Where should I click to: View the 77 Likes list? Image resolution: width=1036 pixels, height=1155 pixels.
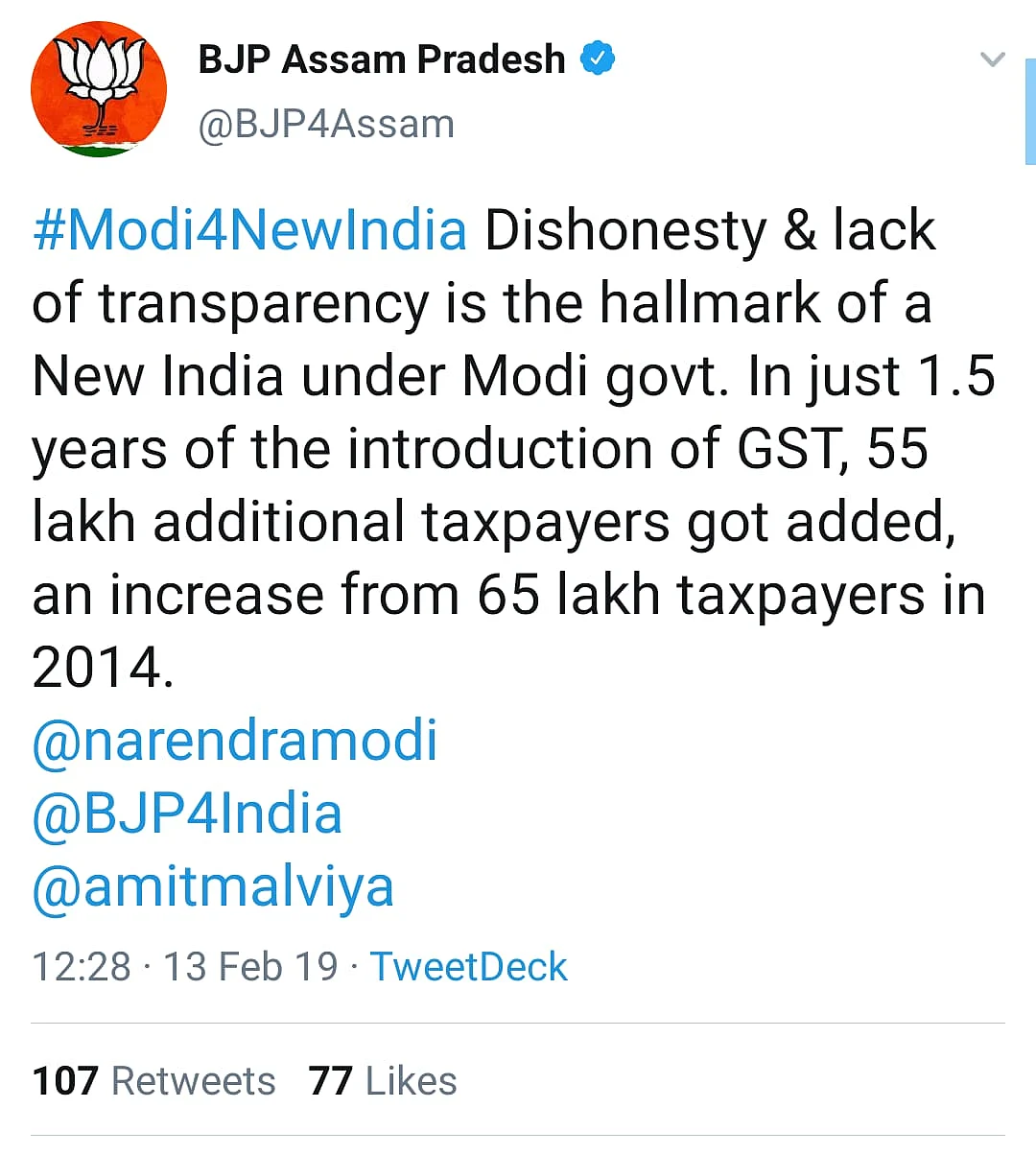tap(383, 1081)
